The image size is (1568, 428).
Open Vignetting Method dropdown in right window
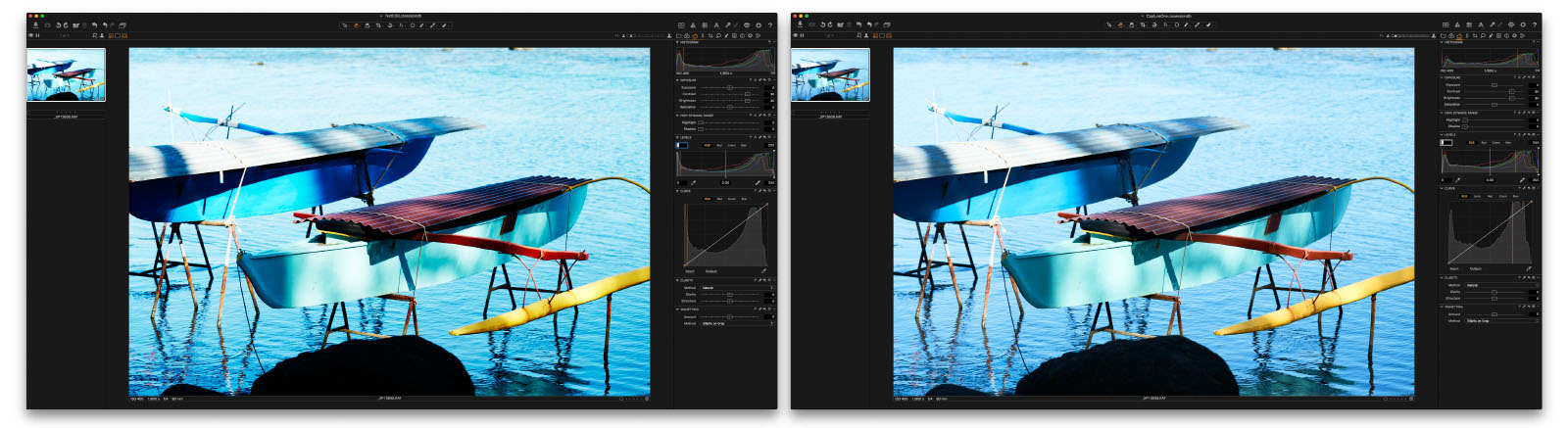click(x=1501, y=320)
